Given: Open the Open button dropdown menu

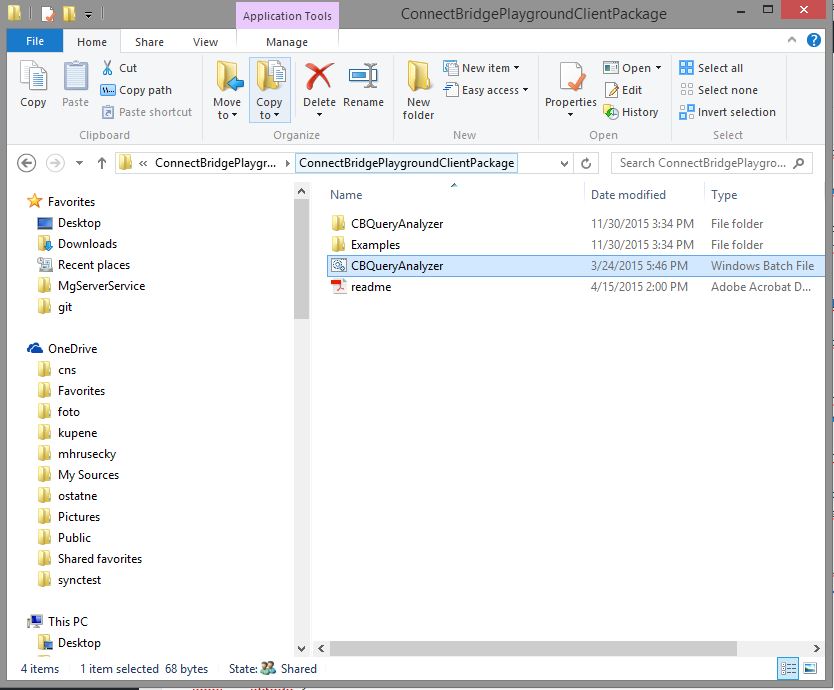Looking at the screenshot, I should coord(658,68).
